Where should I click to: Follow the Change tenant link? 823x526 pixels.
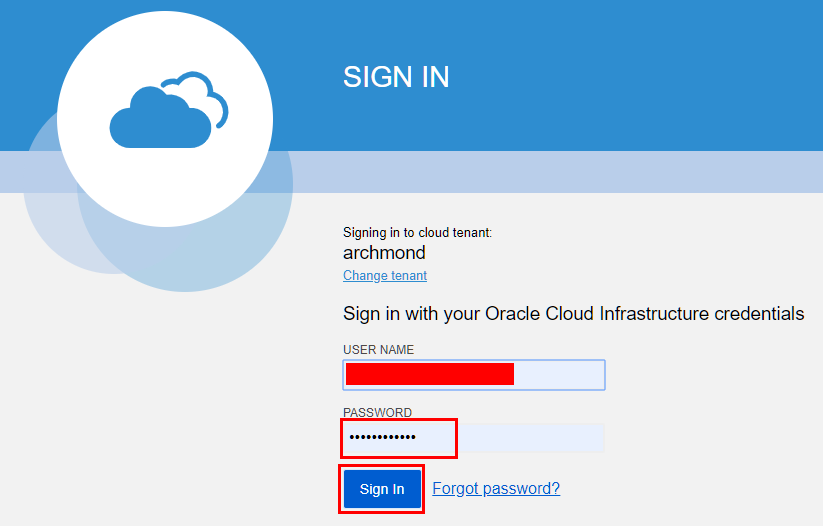click(x=385, y=276)
